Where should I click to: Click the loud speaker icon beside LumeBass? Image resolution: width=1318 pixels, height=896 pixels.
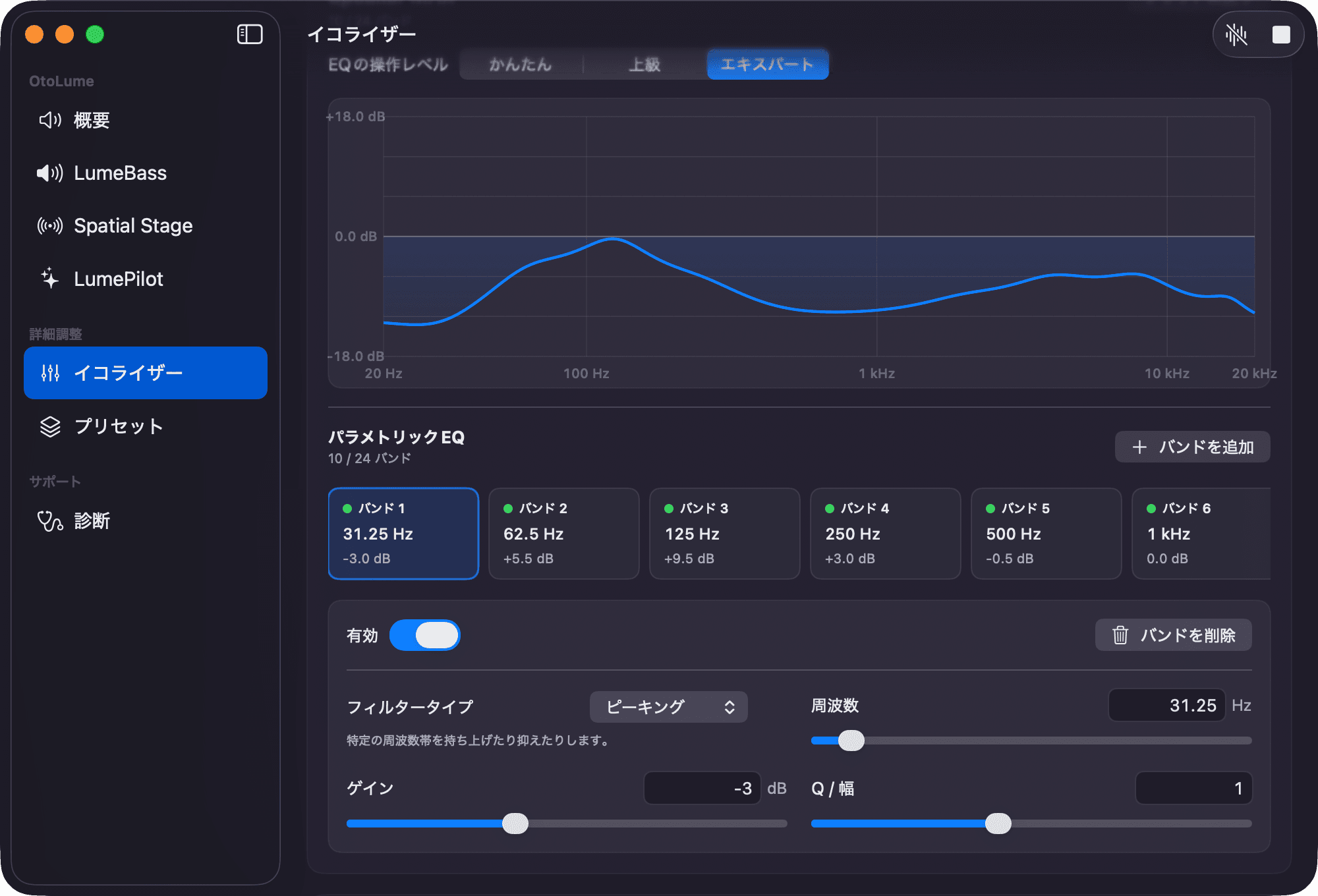[50, 173]
